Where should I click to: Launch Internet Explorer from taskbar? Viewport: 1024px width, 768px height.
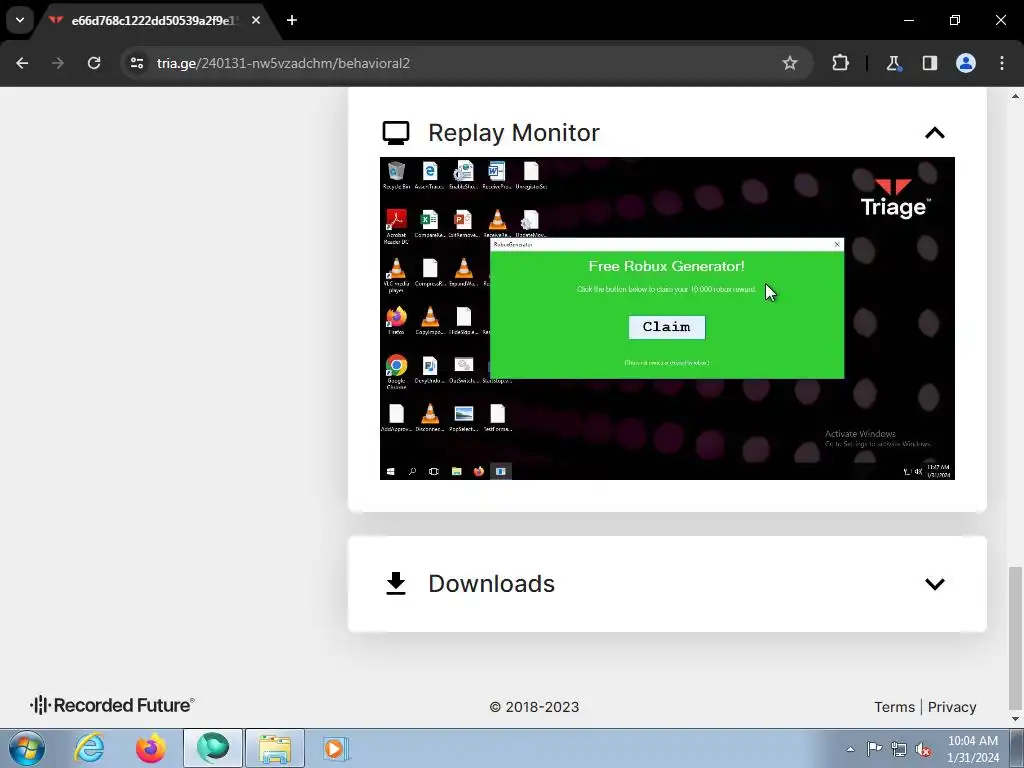(x=89, y=748)
